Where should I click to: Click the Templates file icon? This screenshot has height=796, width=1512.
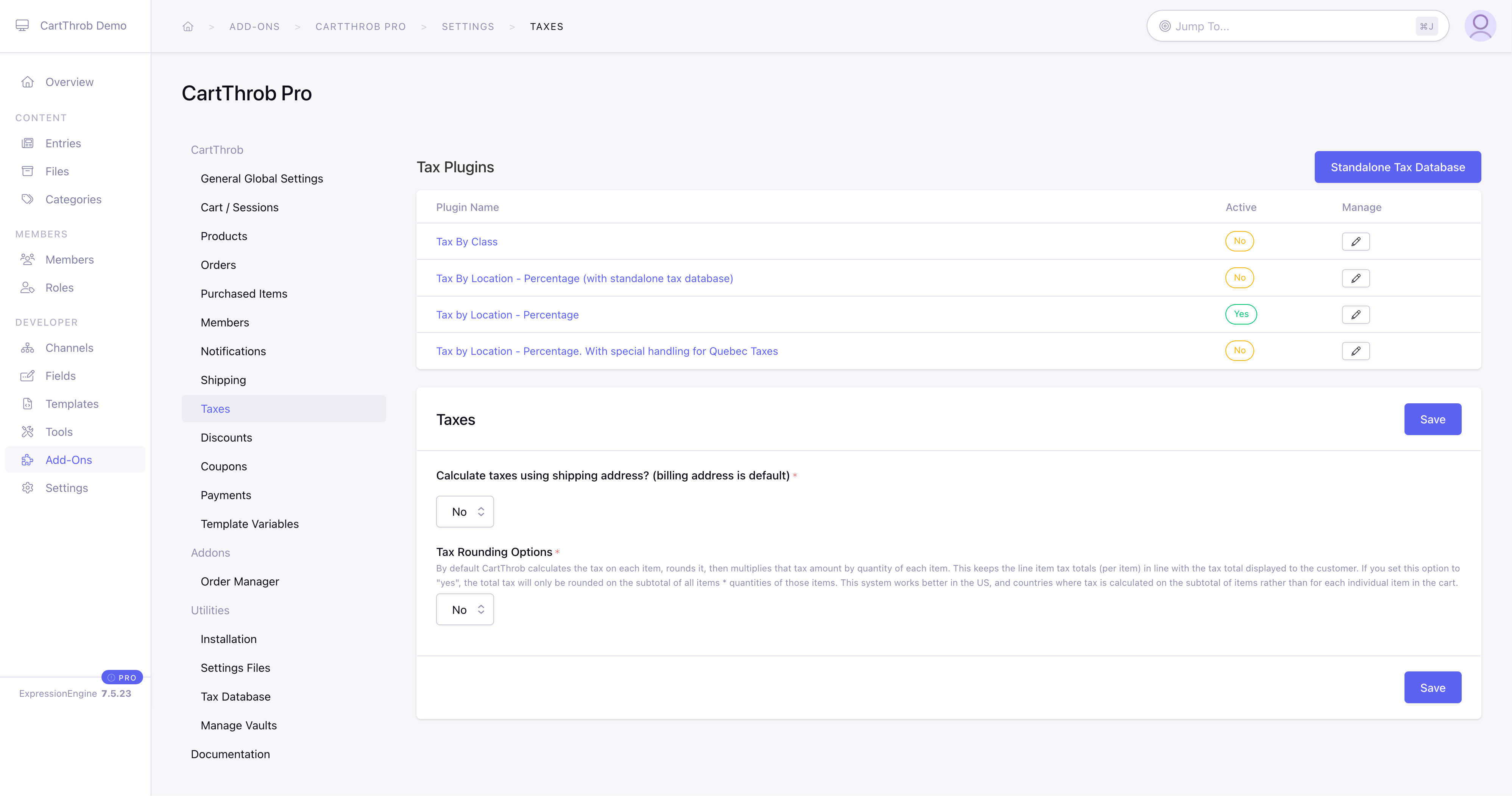(28, 404)
